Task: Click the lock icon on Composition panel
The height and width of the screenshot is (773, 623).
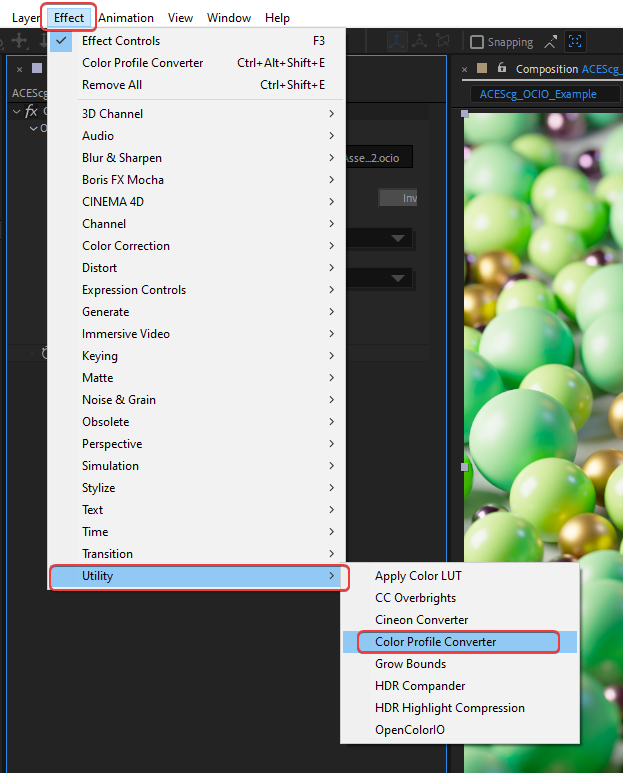Action: [502, 69]
